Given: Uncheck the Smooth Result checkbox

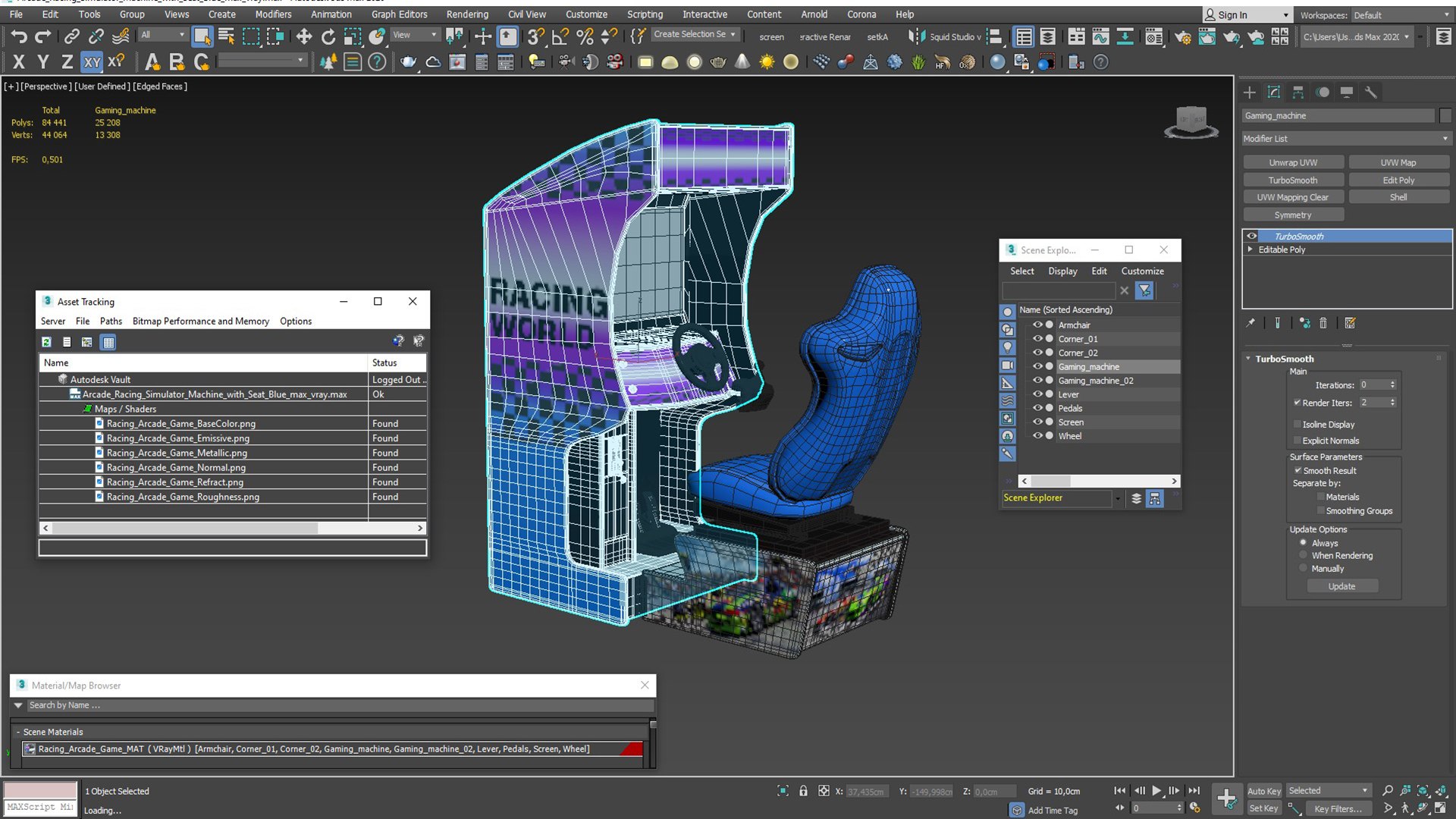Looking at the screenshot, I should [1298, 471].
